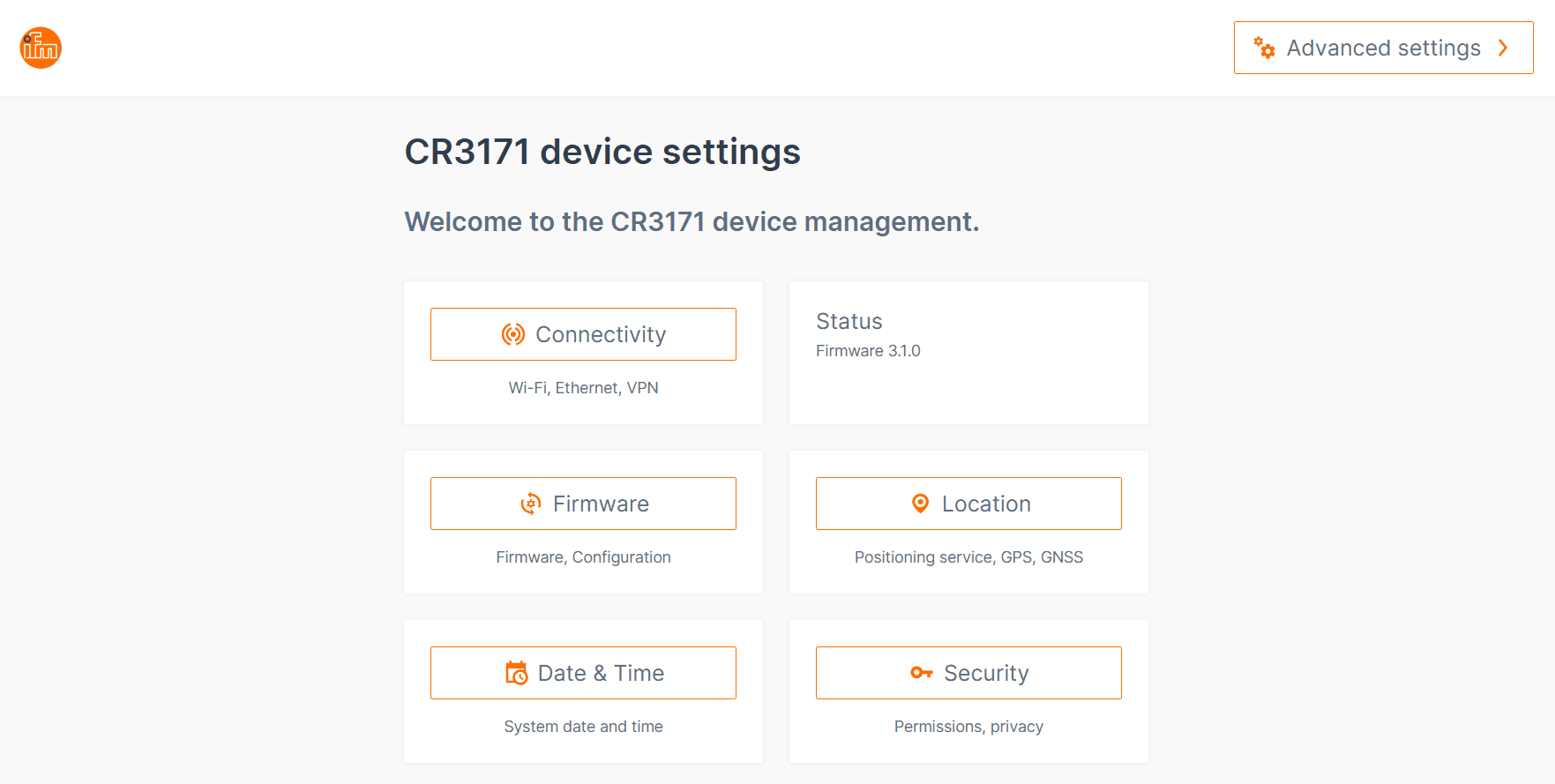This screenshot has height=784, width=1555.
Task: Click the gears icon beside Advanced settings
Action: click(x=1265, y=48)
